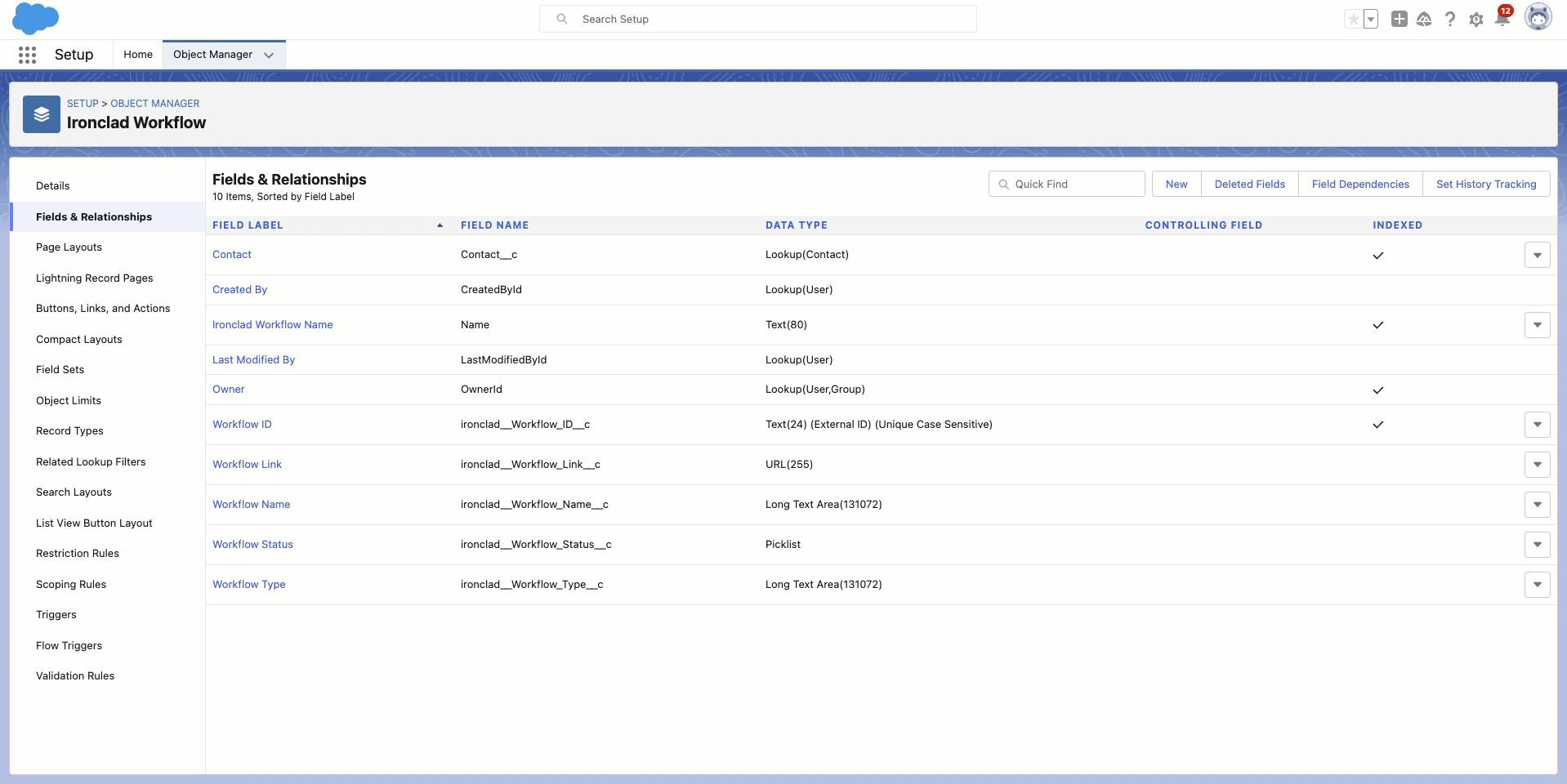
Task: Open the Ironclad Workflow Name field link
Action: point(273,325)
